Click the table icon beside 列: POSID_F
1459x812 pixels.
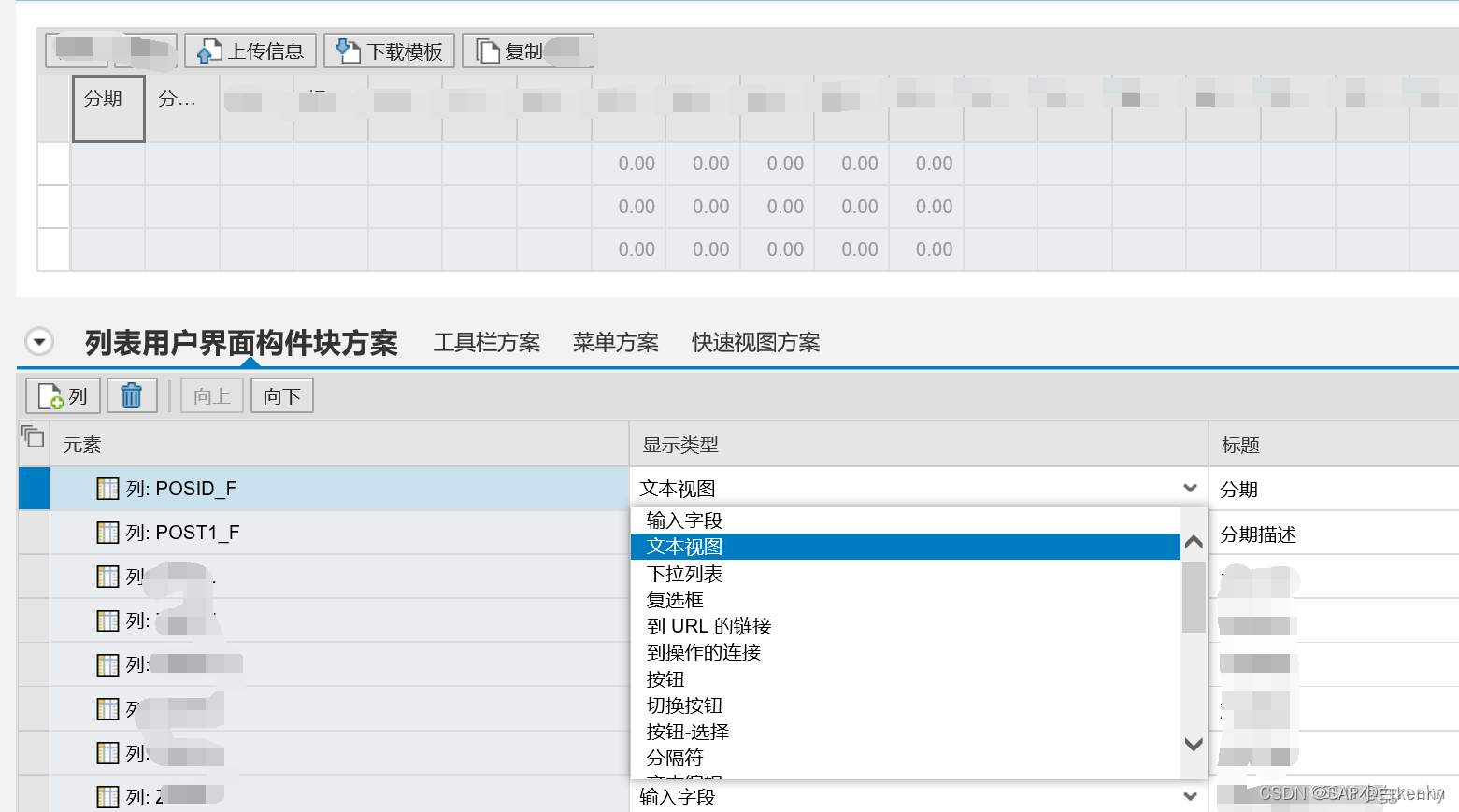[x=107, y=488]
